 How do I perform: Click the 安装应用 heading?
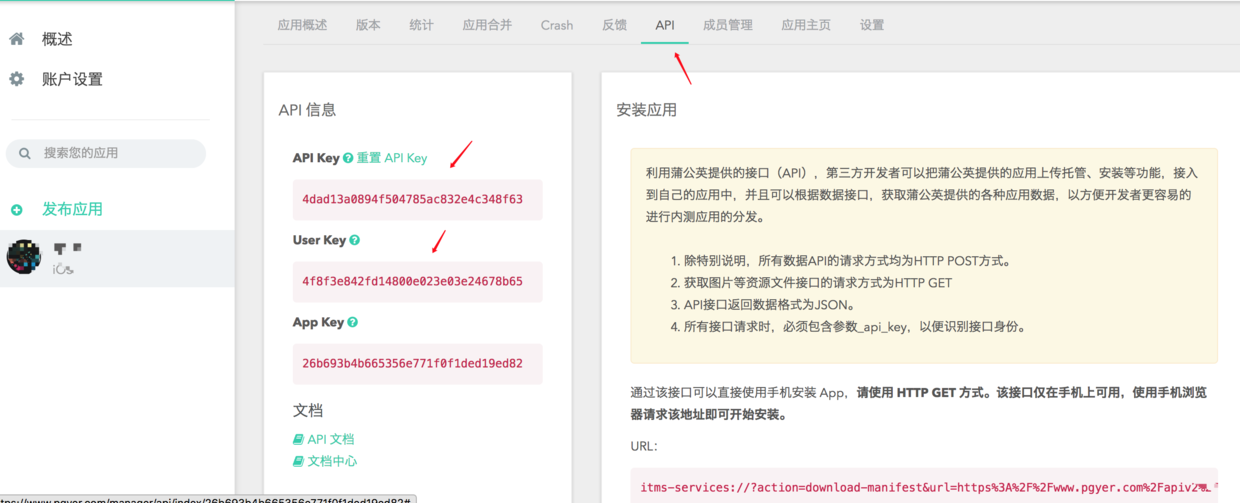tap(646, 110)
